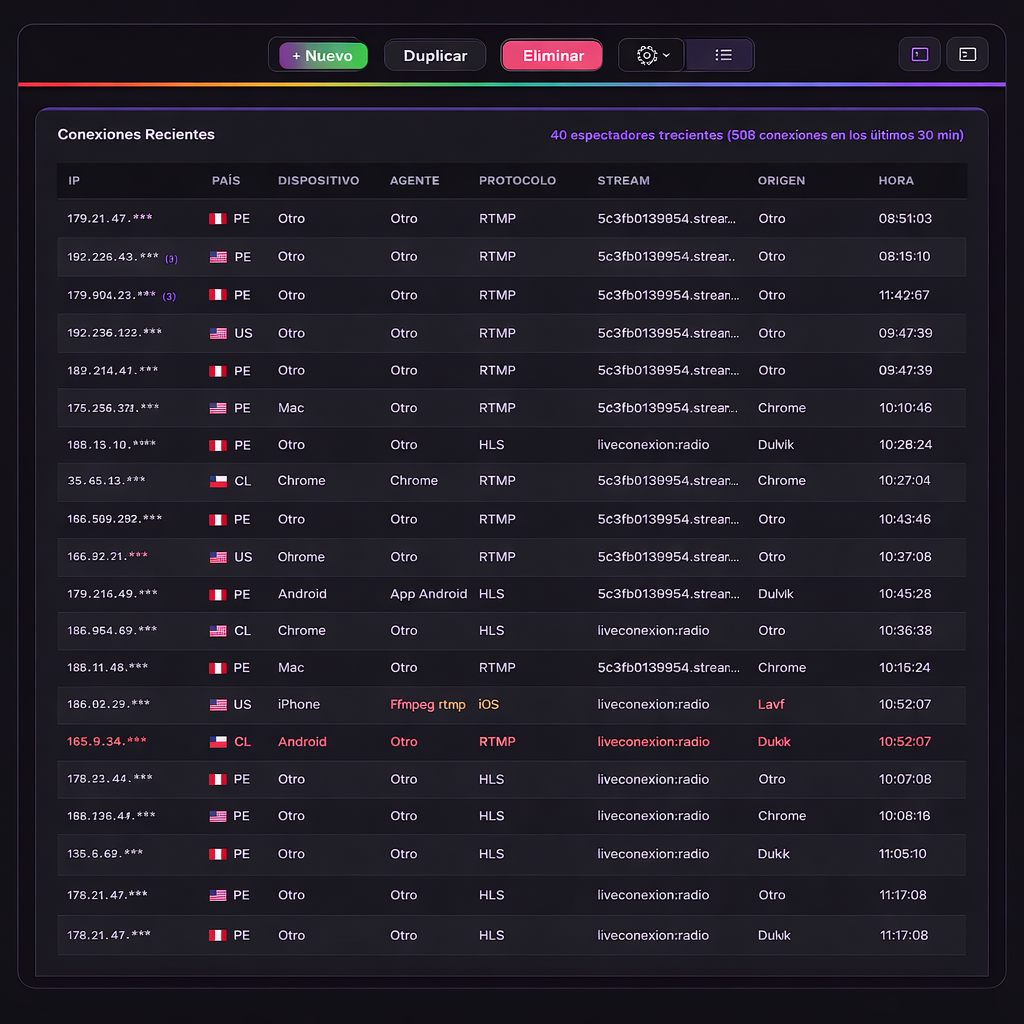Image resolution: width=1024 pixels, height=1024 pixels.
Task: Click the Peru flag for 179.21.47.***
Action: (217, 219)
